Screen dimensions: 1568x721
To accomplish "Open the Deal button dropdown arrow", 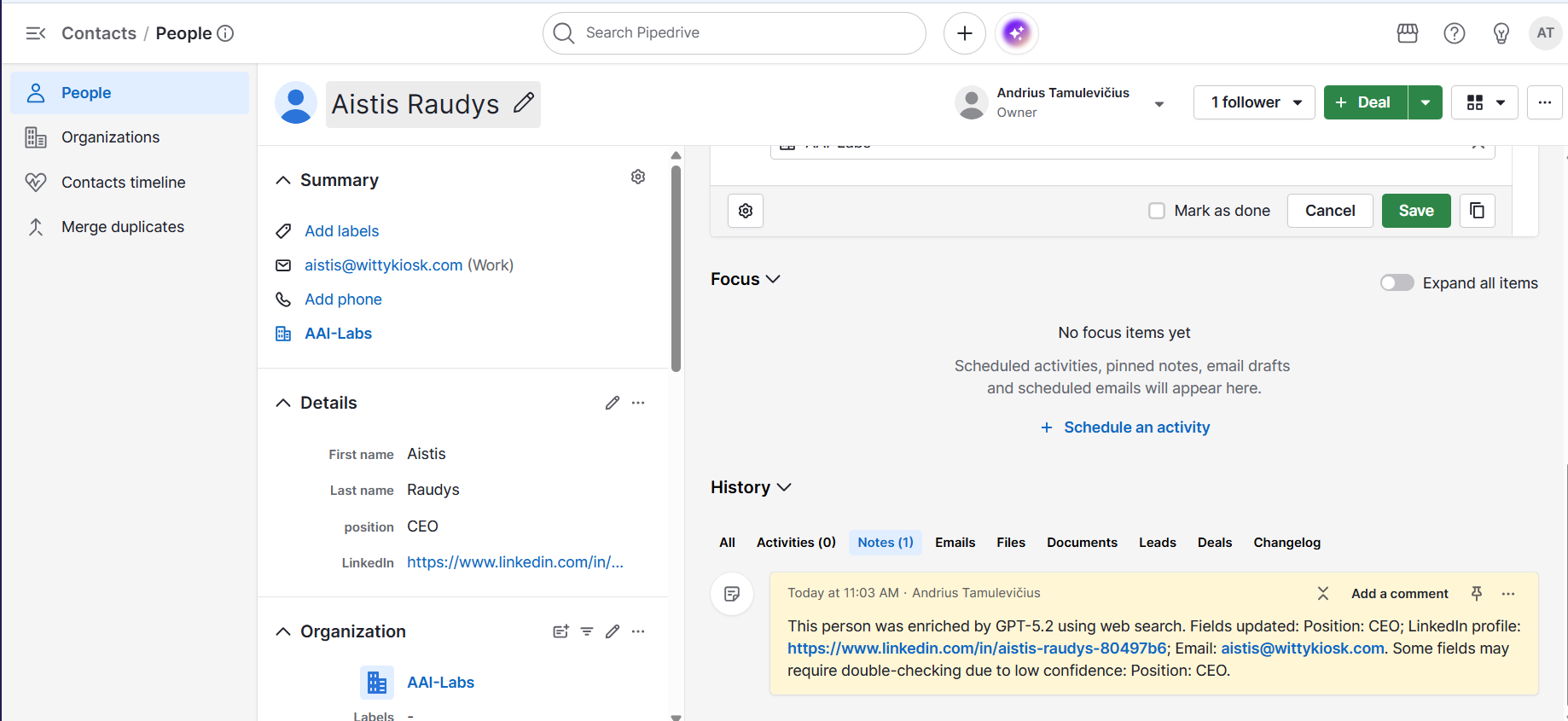I will click(x=1426, y=102).
